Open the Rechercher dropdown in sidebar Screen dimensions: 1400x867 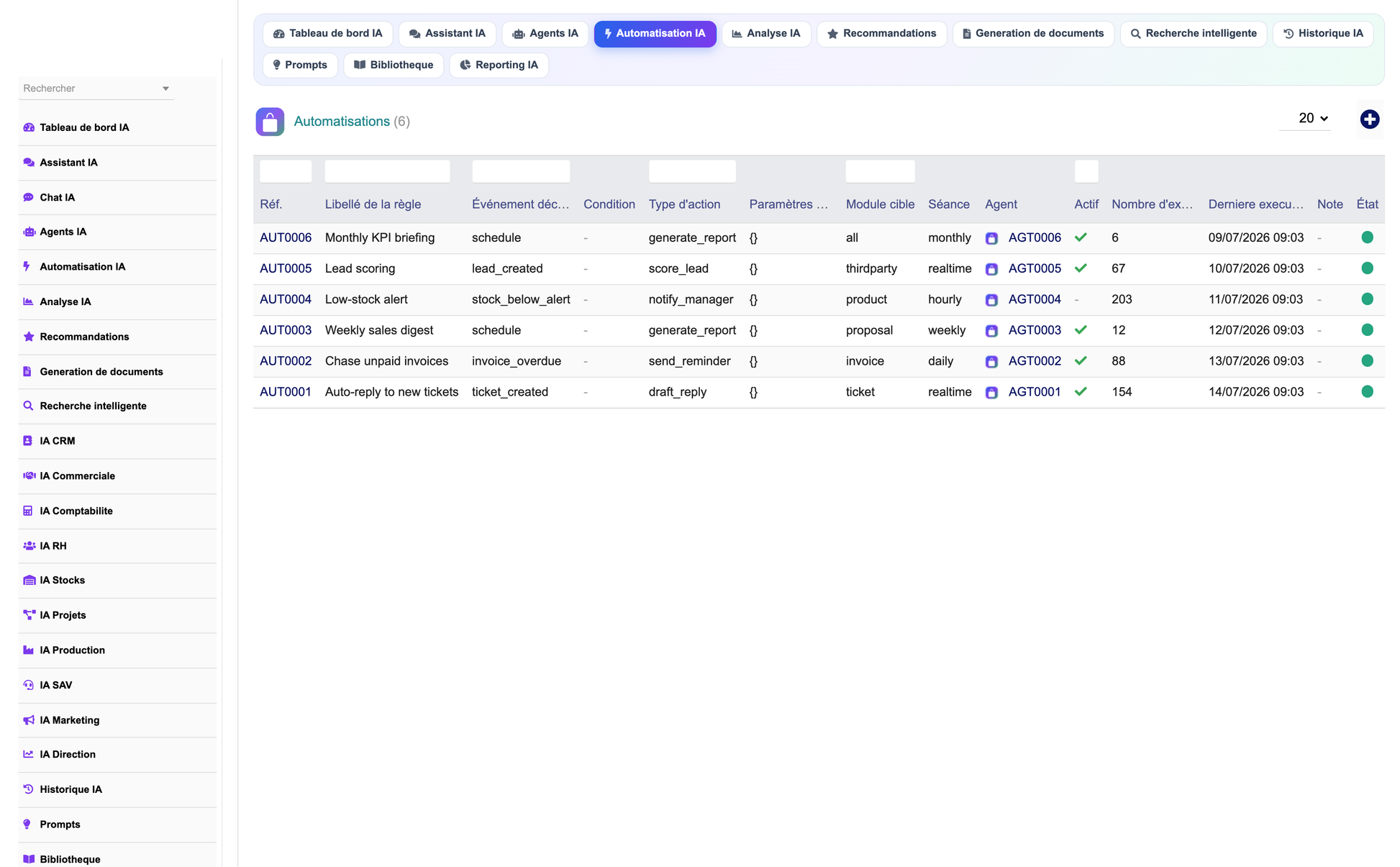(x=96, y=88)
